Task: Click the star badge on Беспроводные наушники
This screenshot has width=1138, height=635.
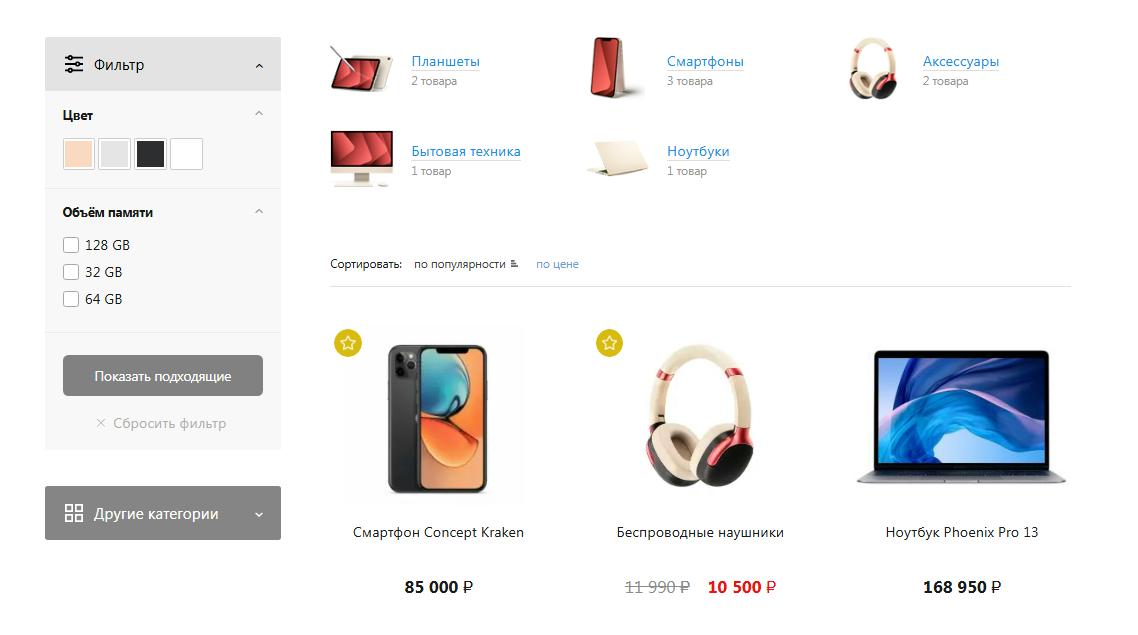Action: point(610,343)
